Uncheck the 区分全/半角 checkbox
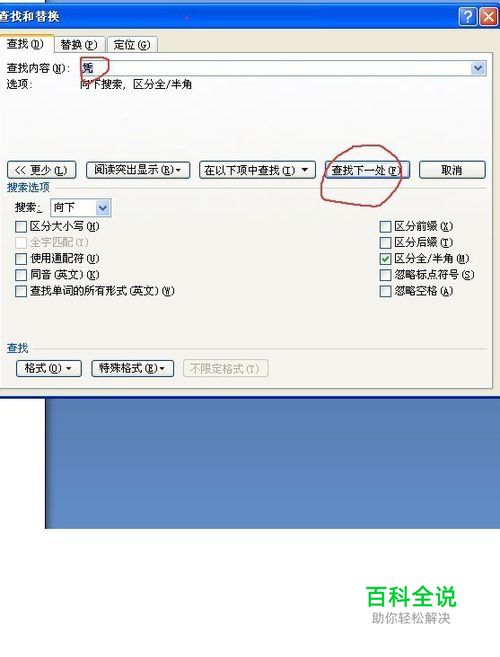Image resolution: width=500 pixels, height=657 pixels. [x=385, y=259]
